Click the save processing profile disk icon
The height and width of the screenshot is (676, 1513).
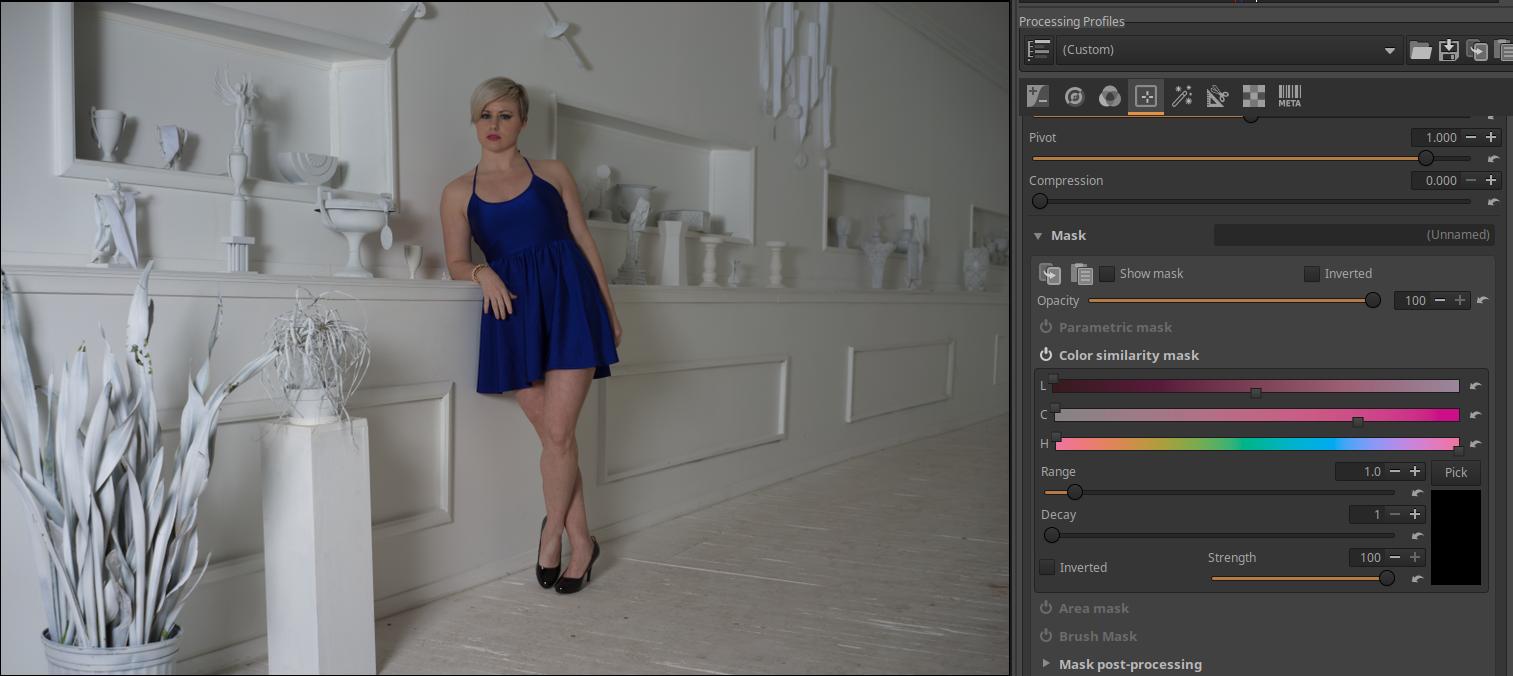pos(1448,50)
